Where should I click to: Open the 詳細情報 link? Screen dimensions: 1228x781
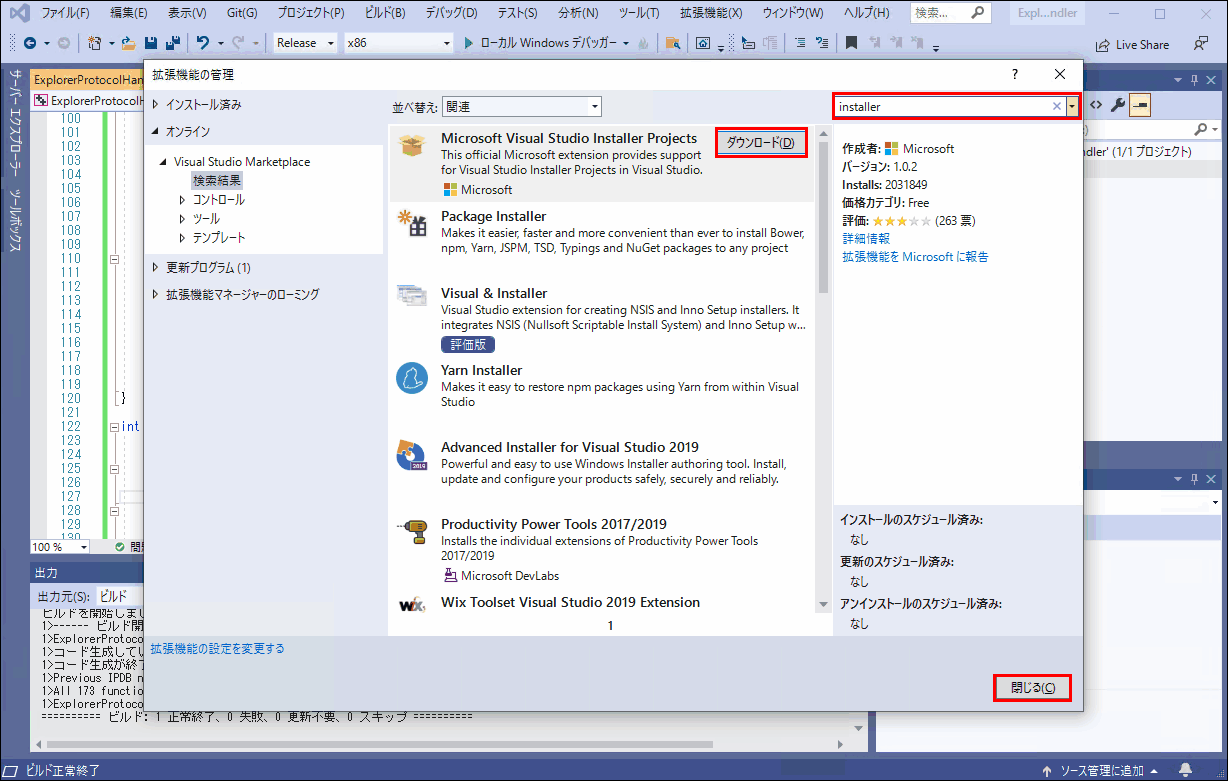click(866, 239)
